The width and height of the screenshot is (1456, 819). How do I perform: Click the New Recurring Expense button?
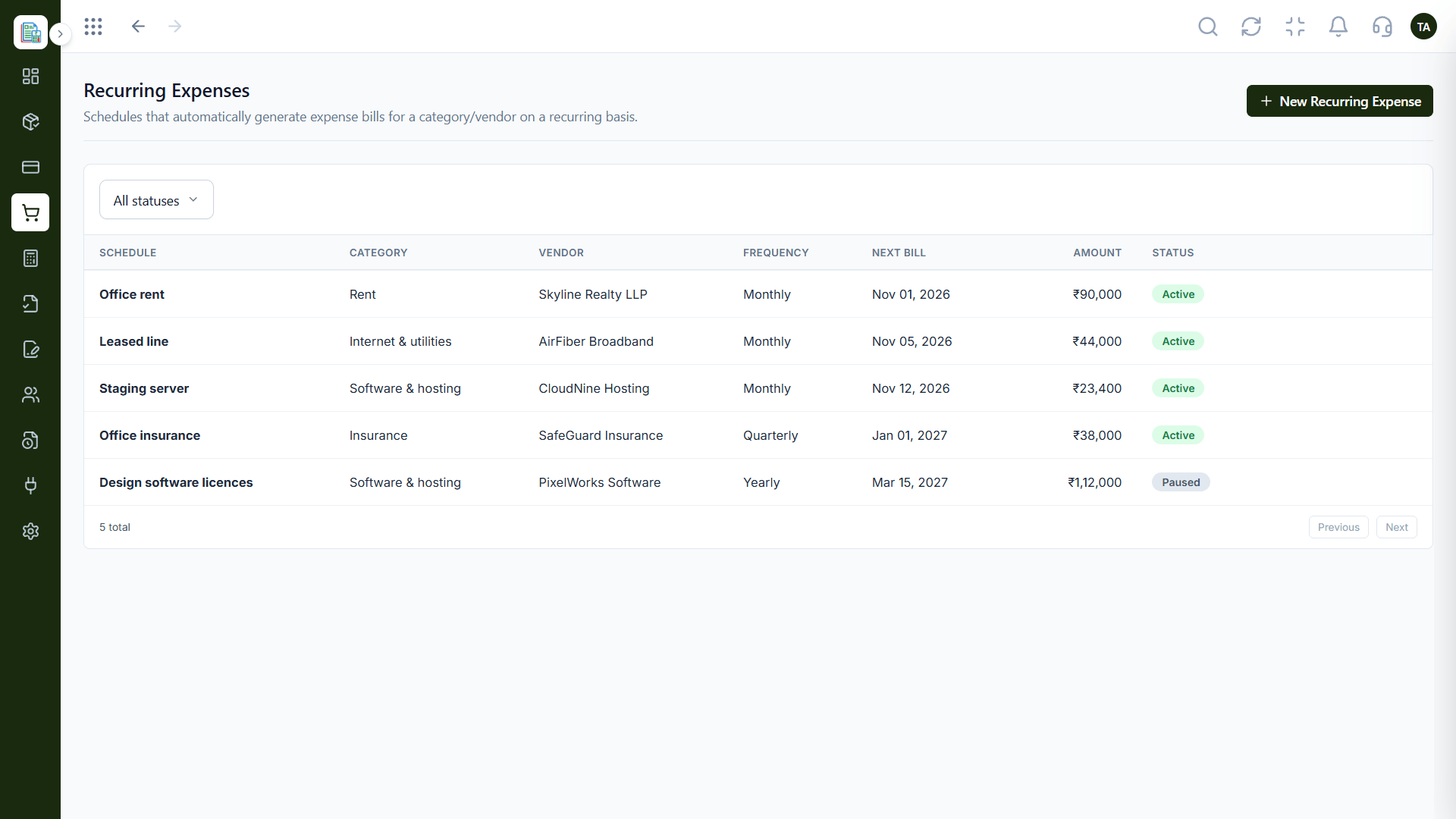pyautogui.click(x=1339, y=101)
